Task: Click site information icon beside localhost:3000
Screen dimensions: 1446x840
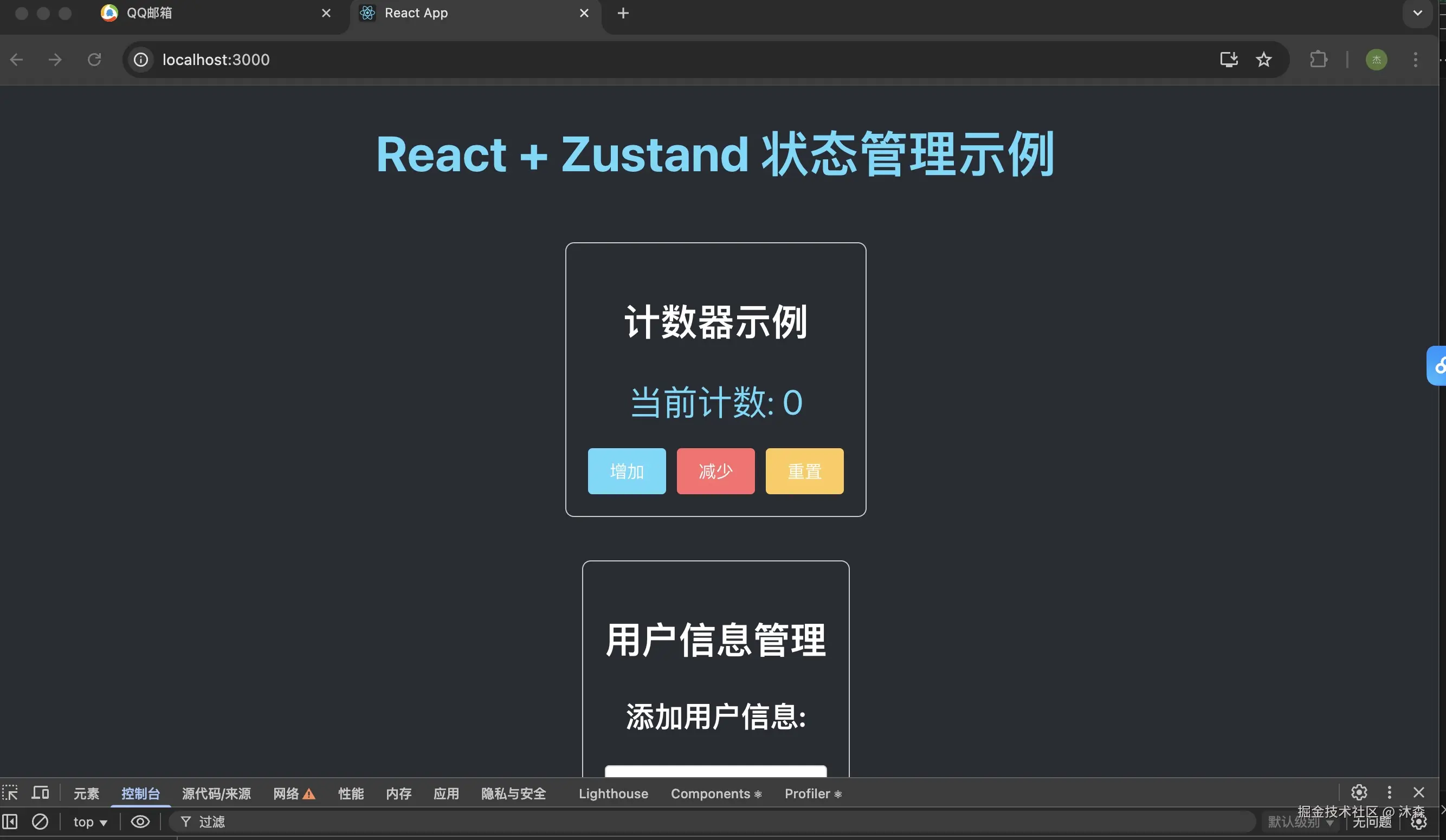Action: click(140, 60)
